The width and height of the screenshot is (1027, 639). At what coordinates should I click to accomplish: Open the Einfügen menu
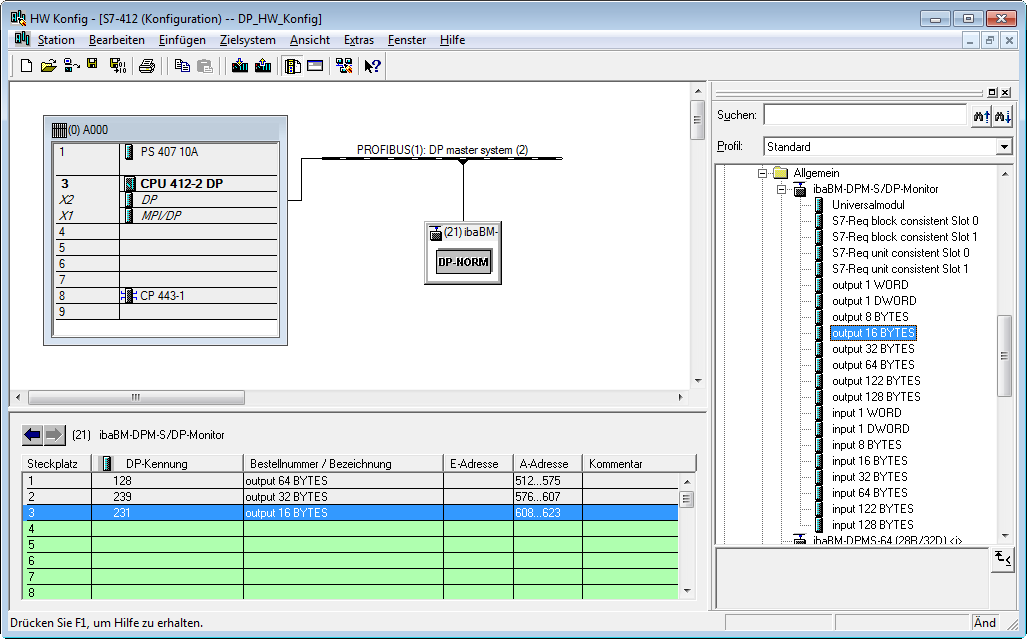tap(182, 40)
